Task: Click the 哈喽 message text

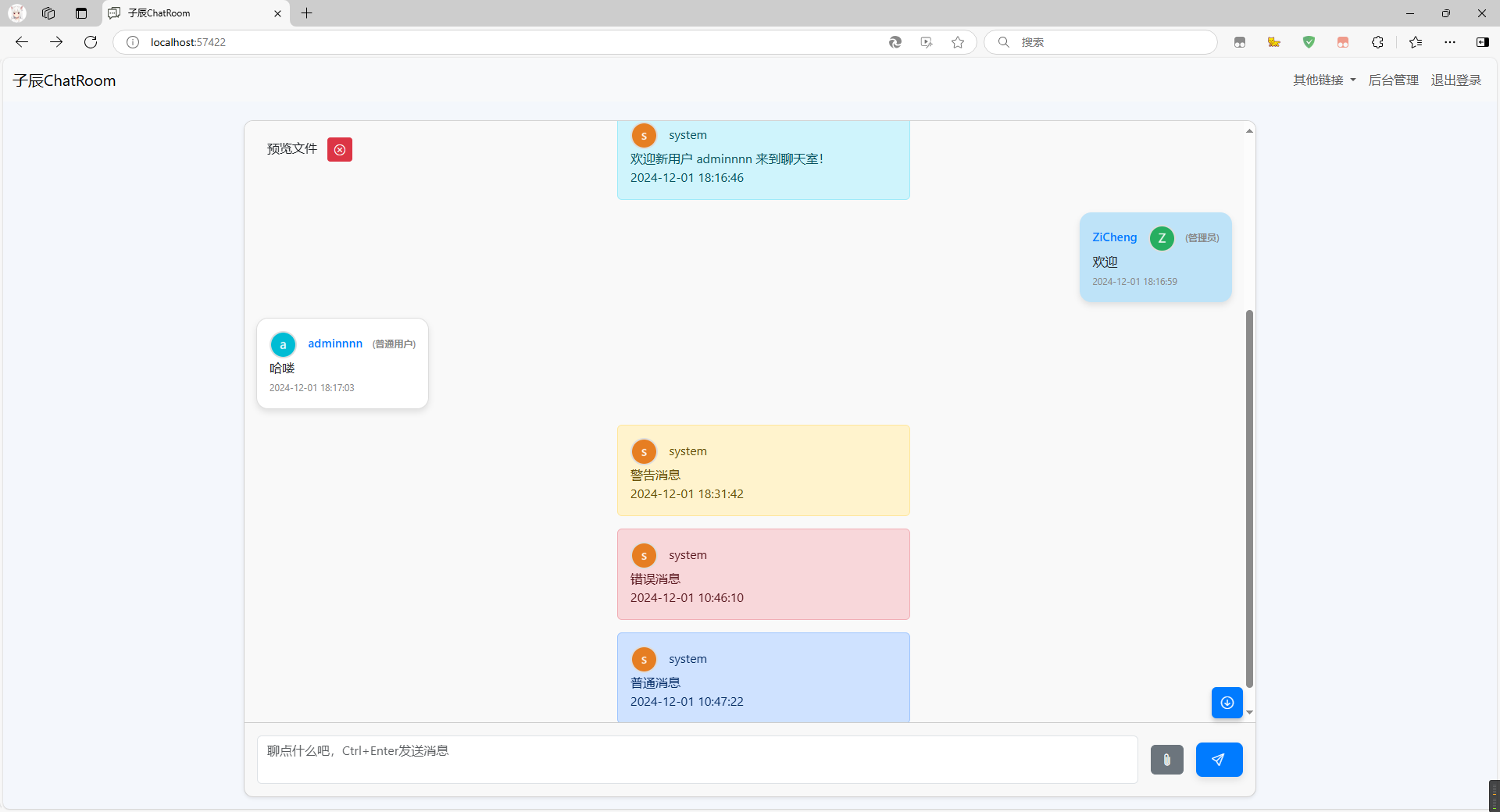Action: [282, 368]
